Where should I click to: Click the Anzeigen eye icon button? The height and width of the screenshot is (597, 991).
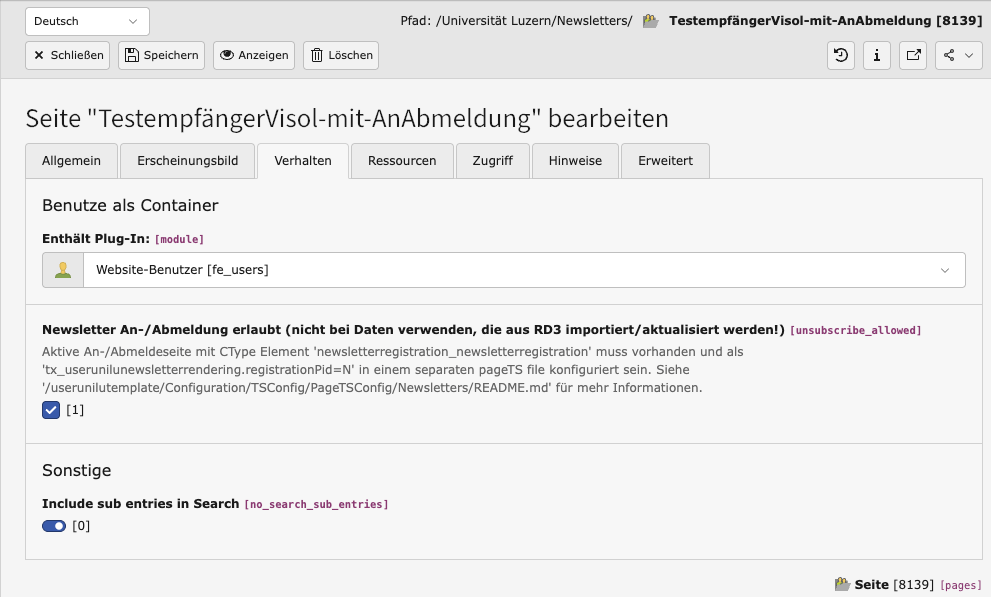pyautogui.click(x=253, y=56)
